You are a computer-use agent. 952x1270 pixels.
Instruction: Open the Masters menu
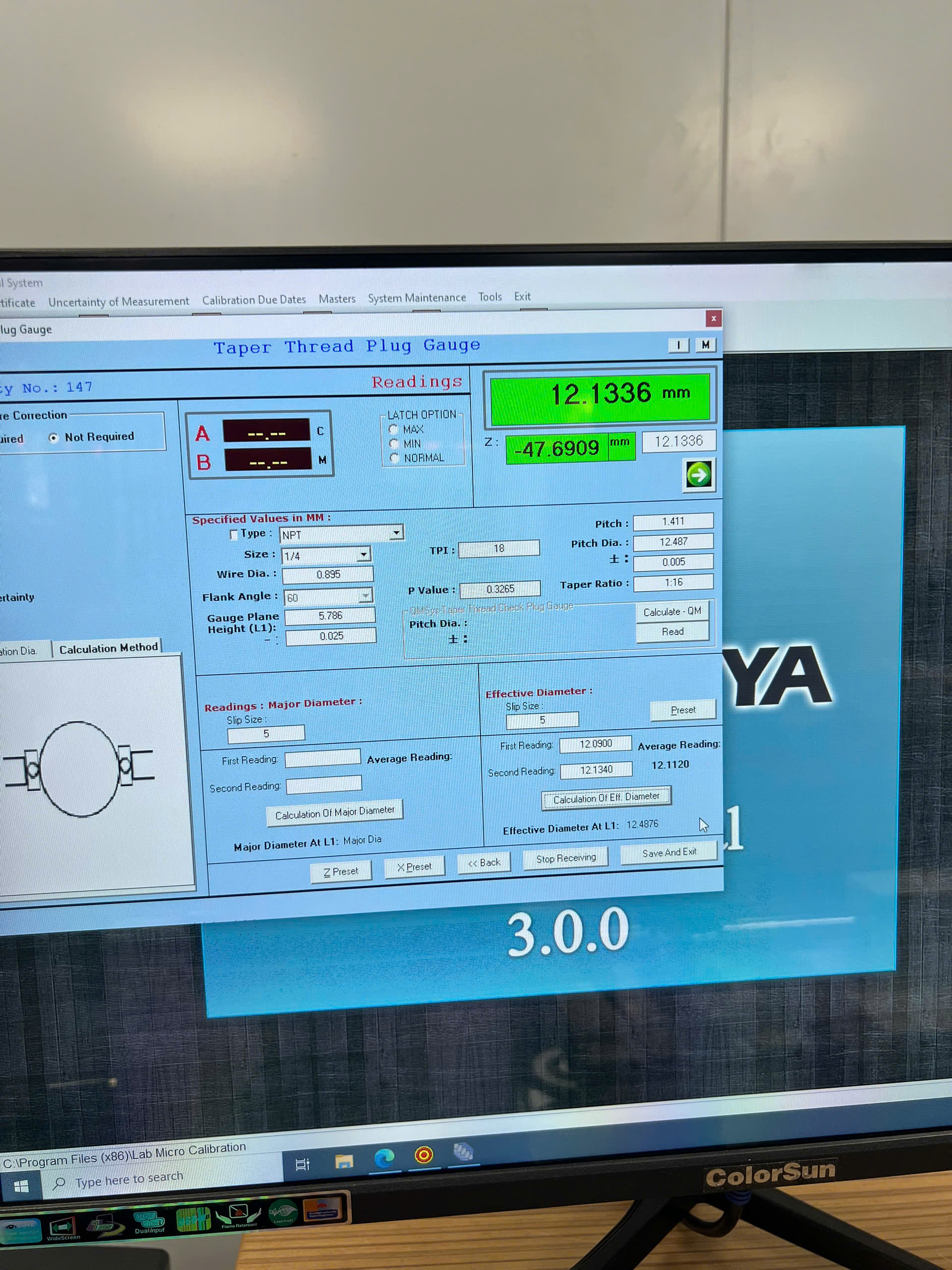(x=337, y=299)
